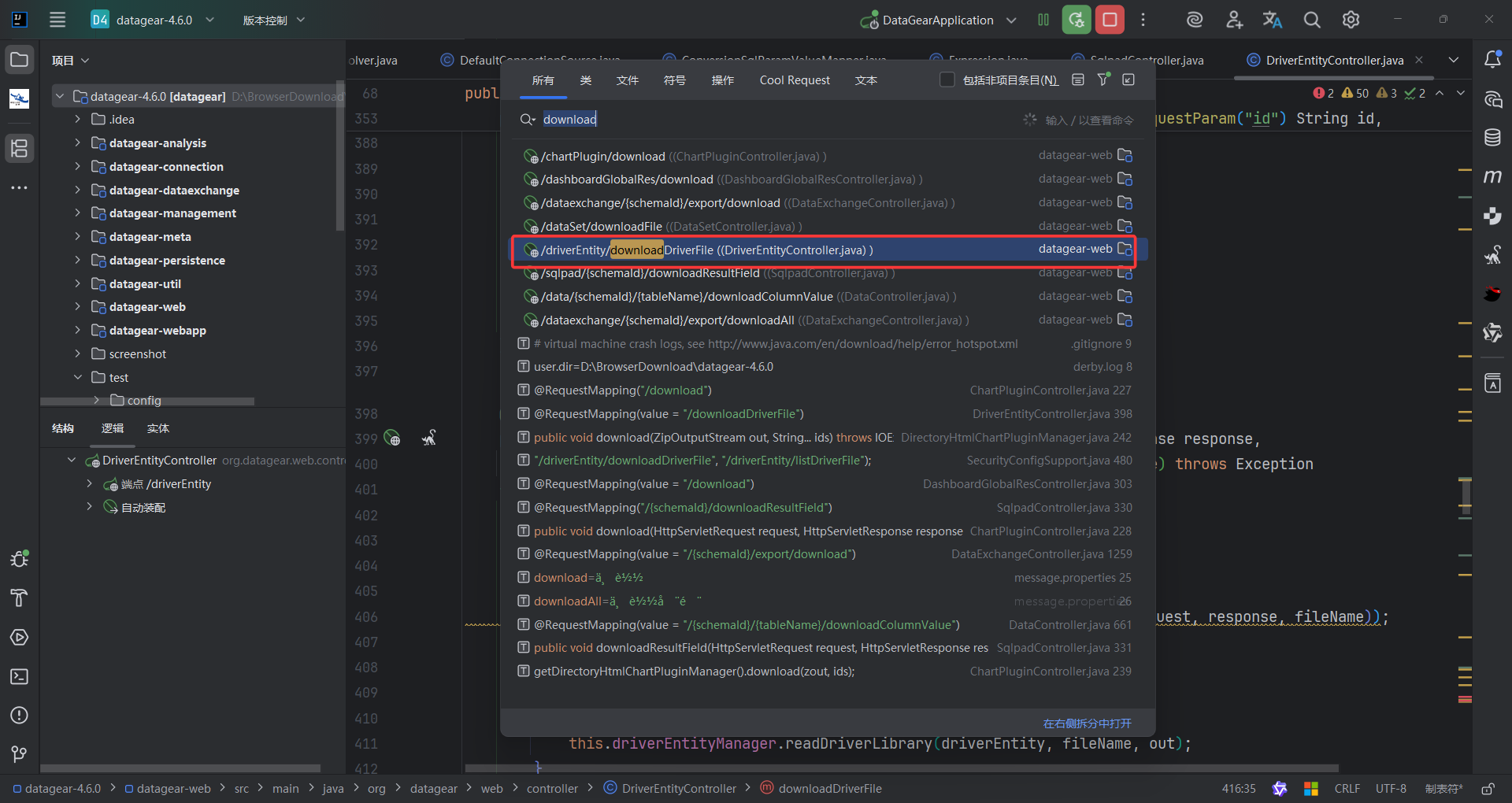Image resolution: width=1512 pixels, height=803 pixels.
Task: Open Search Everywhere magnifier
Action: 1312,20
